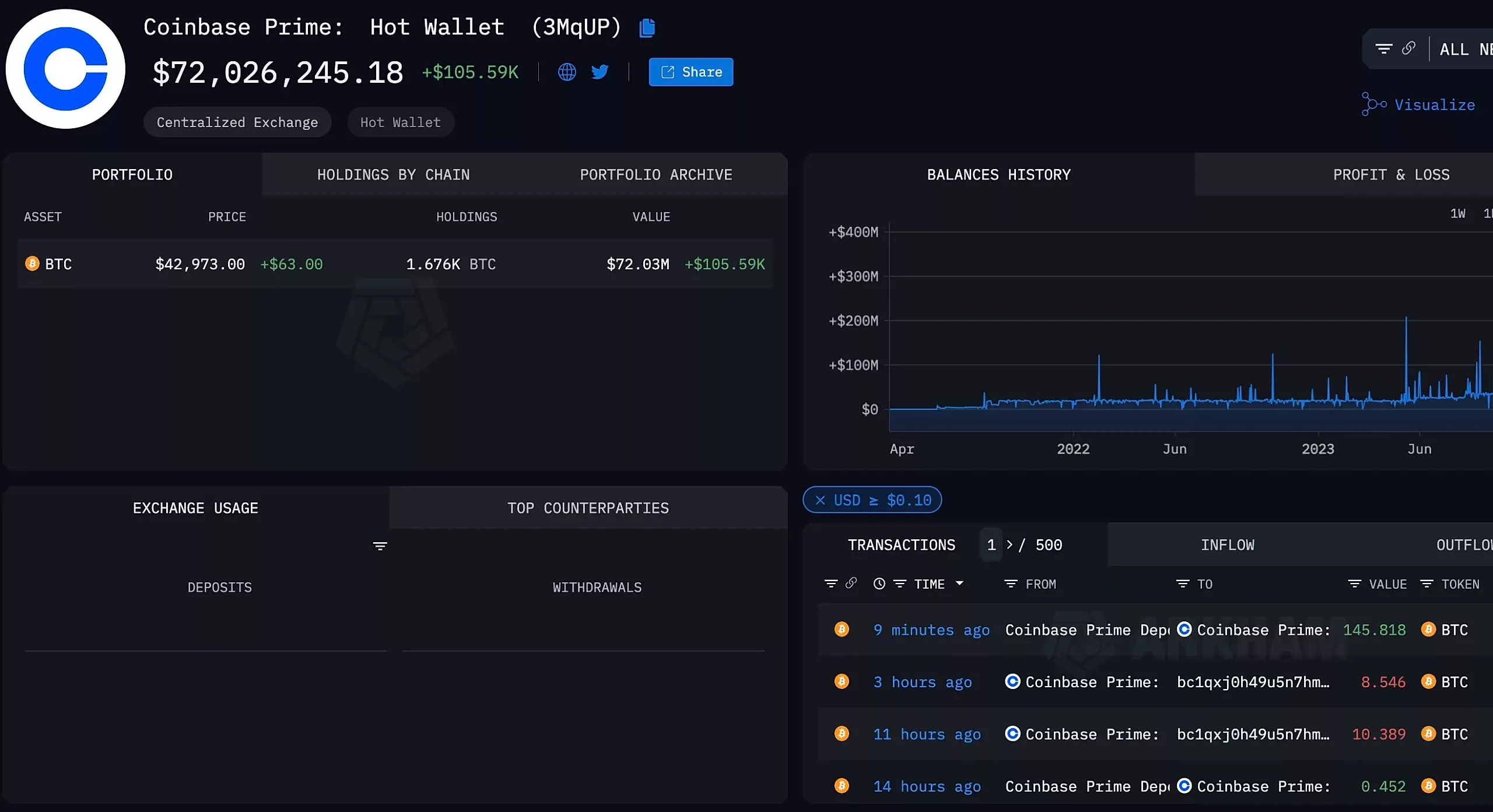Click the WITHDRAWALS column label
The width and height of the screenshot is (1493, 812).
[x=597, y=587]
